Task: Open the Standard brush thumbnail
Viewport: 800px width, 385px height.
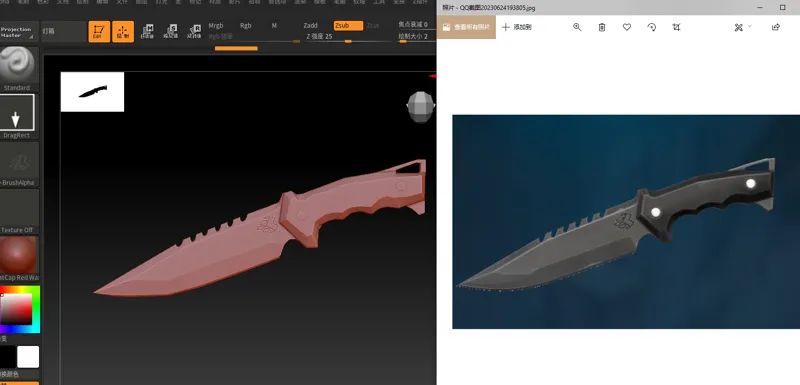Action: (19, 69)
